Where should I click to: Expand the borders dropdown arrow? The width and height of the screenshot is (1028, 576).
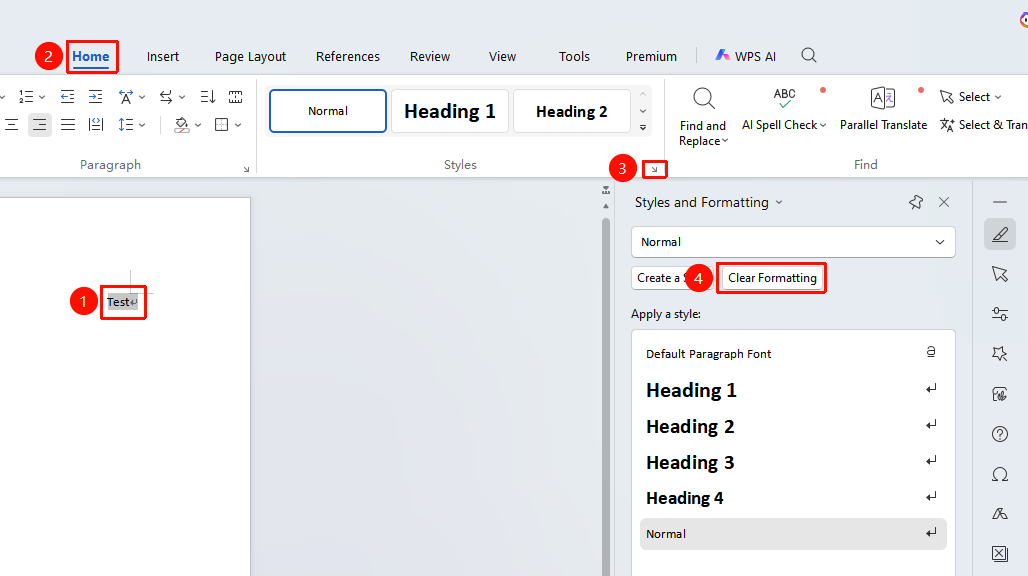(238, 125)
